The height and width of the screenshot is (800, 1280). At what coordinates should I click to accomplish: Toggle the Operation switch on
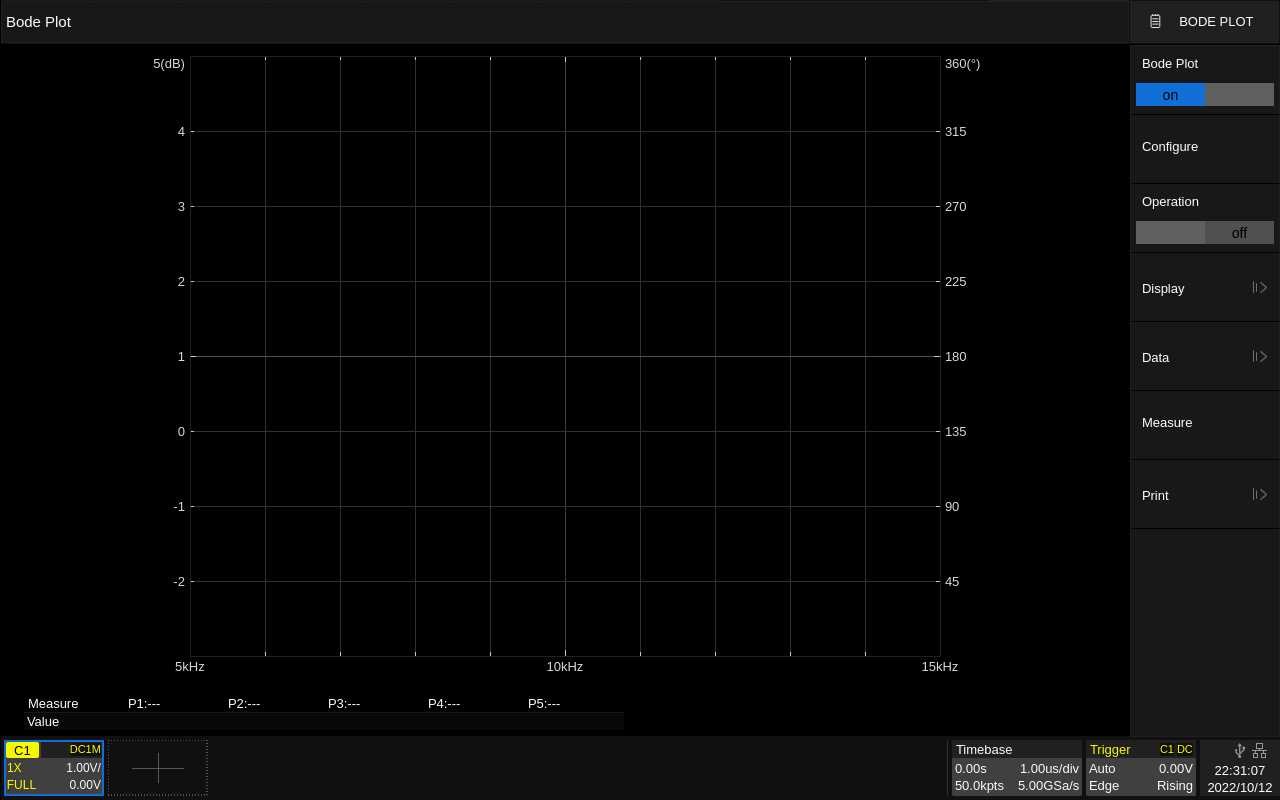point(1170,233)
